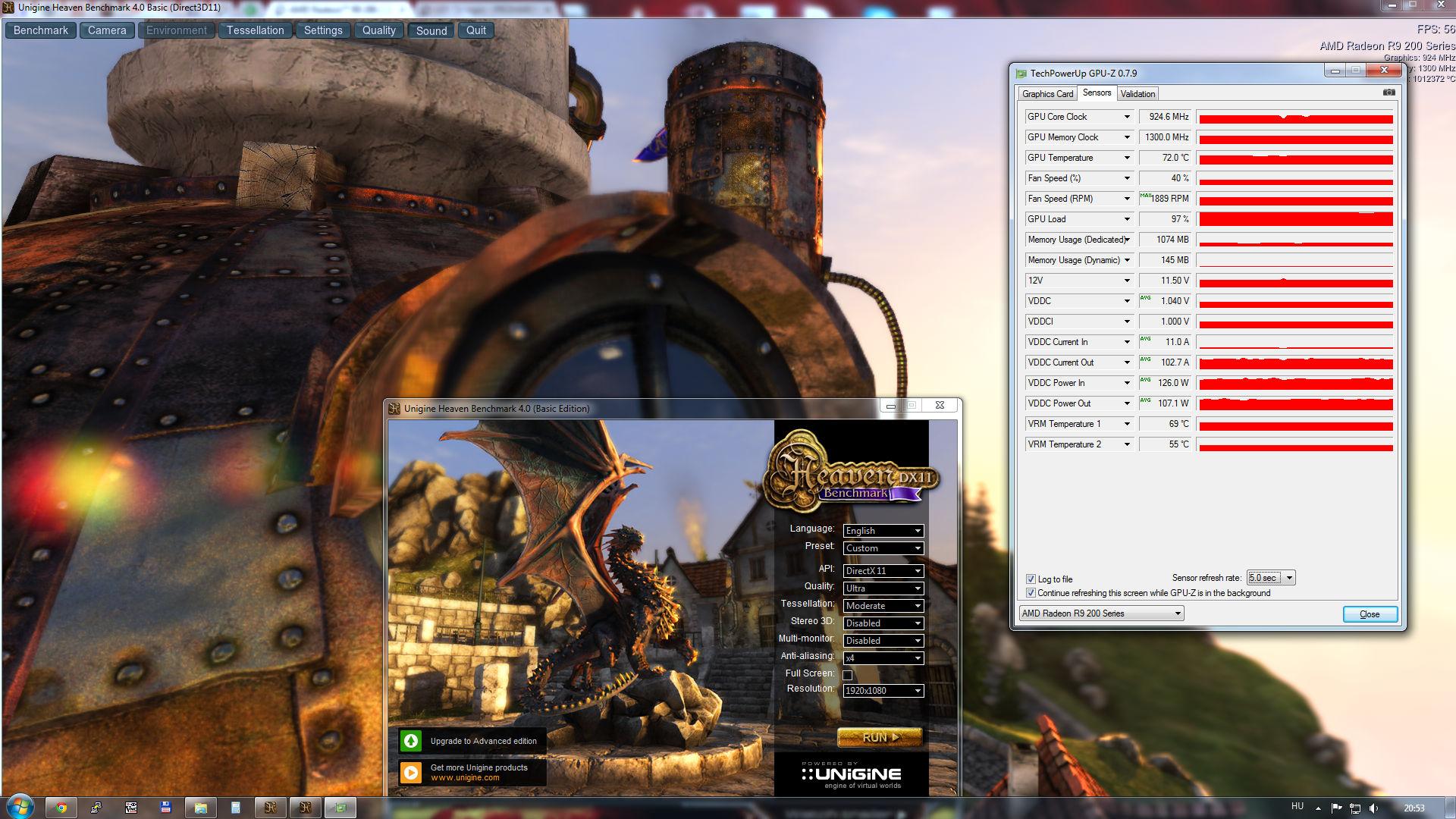Click the PuTTY-like network taskbar icon
The height and width of the screenshot is (819, 1456).
96,808
